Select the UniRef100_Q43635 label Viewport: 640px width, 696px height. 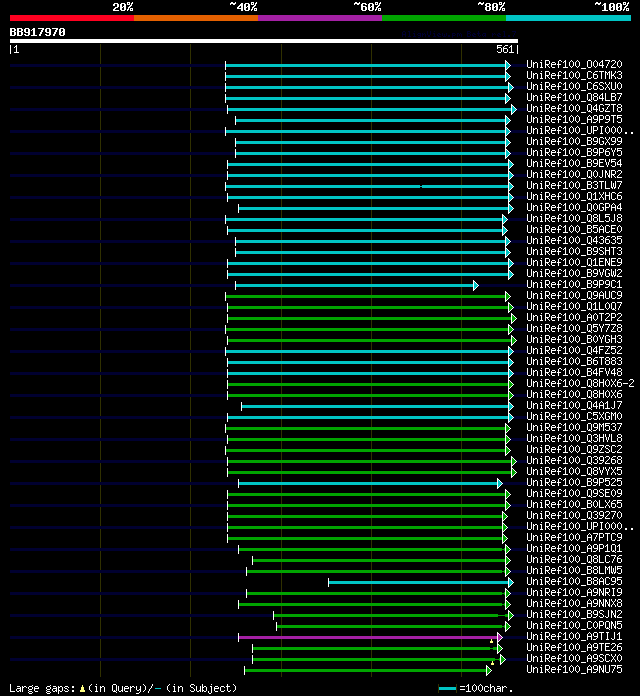(574, 240)
